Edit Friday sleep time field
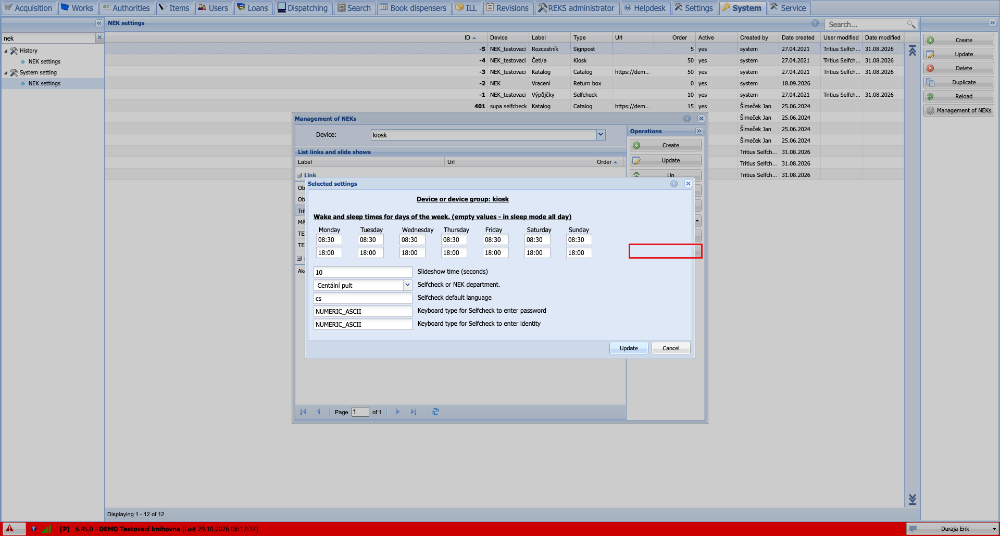Image resolution: width=1000 pixels, height=536 pixels. (x=496, y=253)
